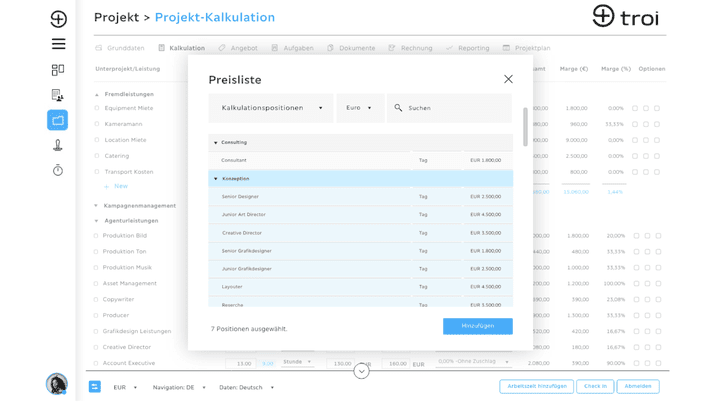Click the dashboard tiles sidebar icon
This screenshot has height=405, width=720.
point(58,70)
